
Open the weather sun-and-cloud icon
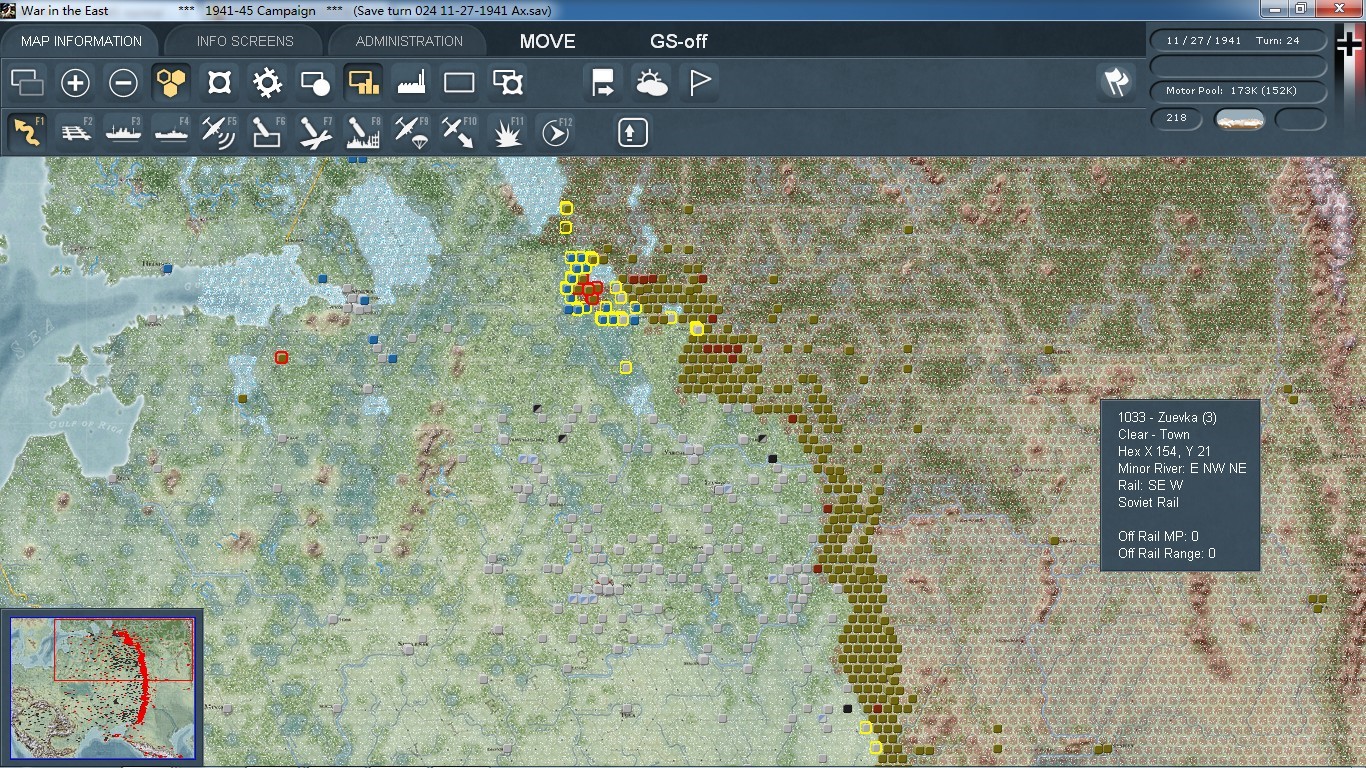pos(651,83)
